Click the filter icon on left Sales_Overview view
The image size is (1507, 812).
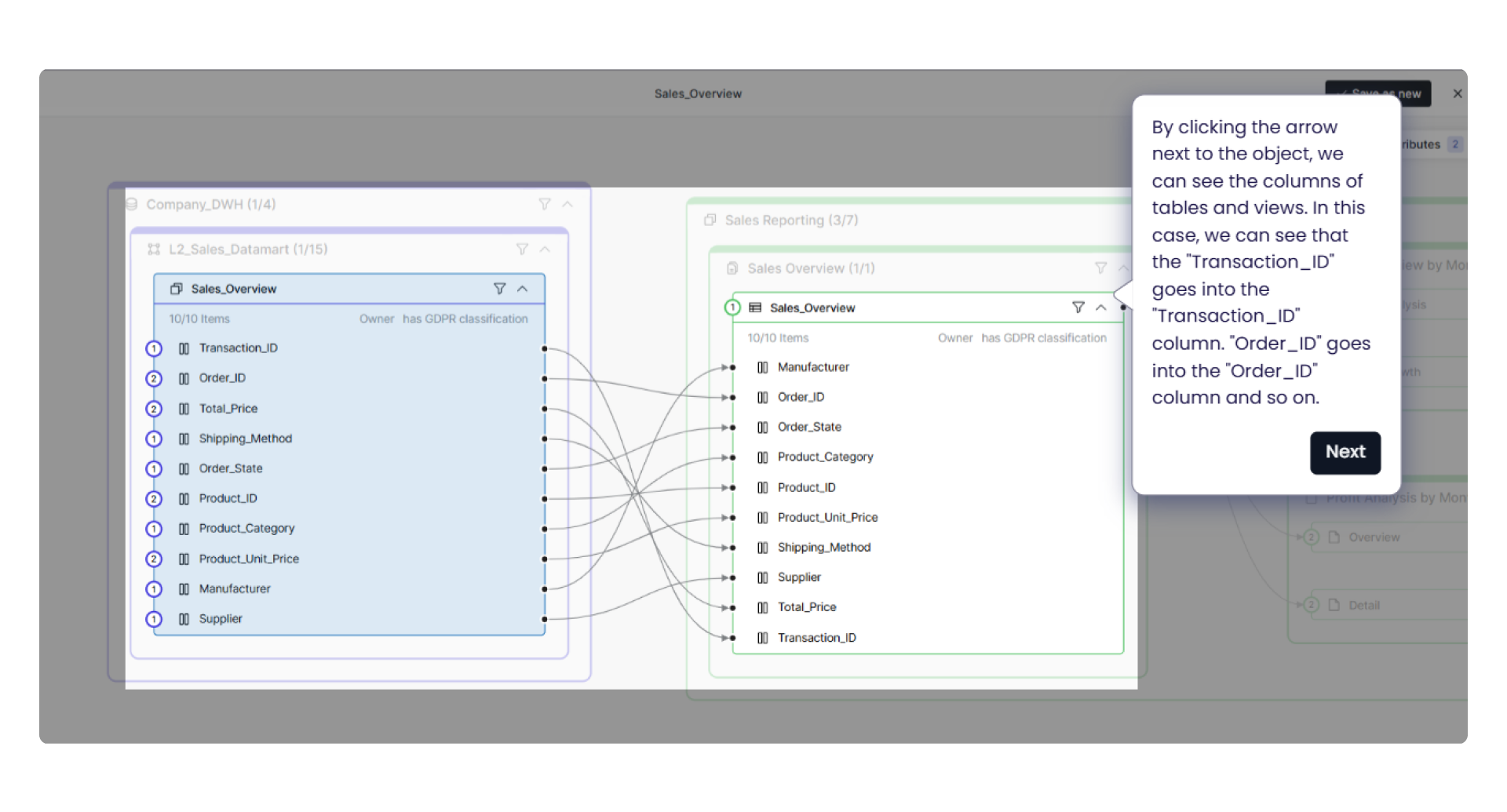[x=499, y=289]
